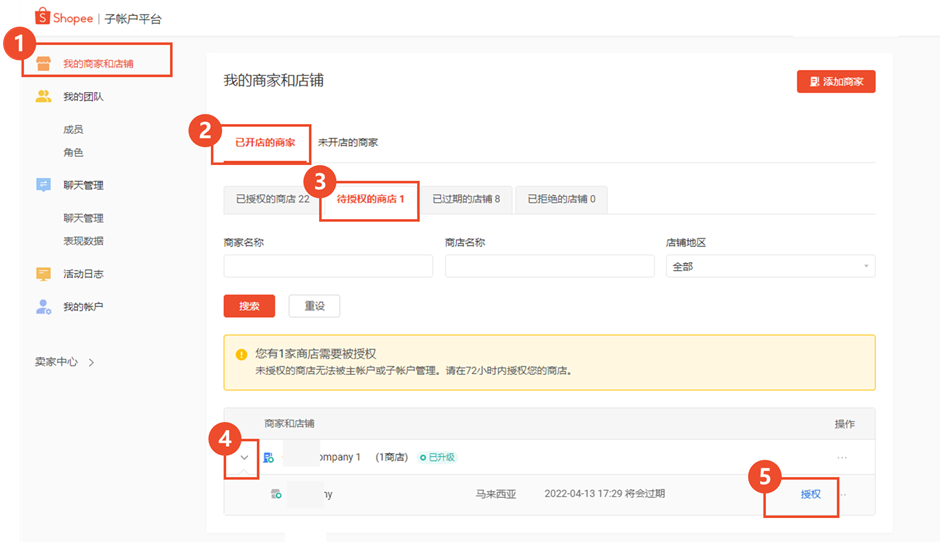Click the 授权 link for the shop

[810, 494]
